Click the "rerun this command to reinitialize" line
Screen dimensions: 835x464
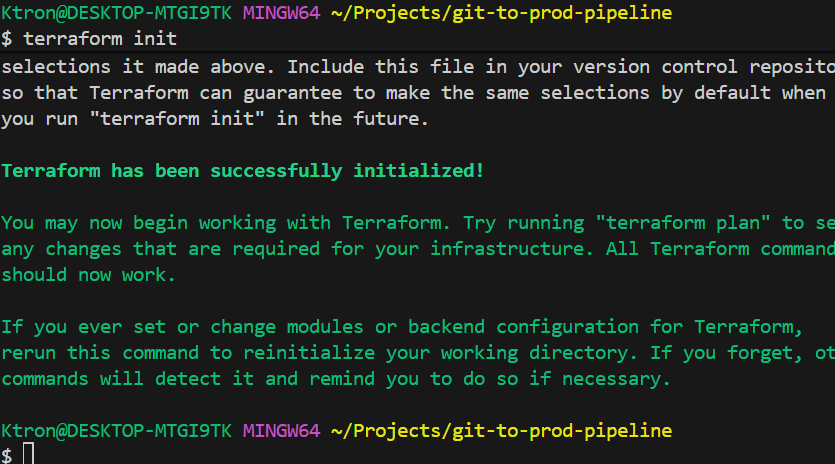coord(300,353)
